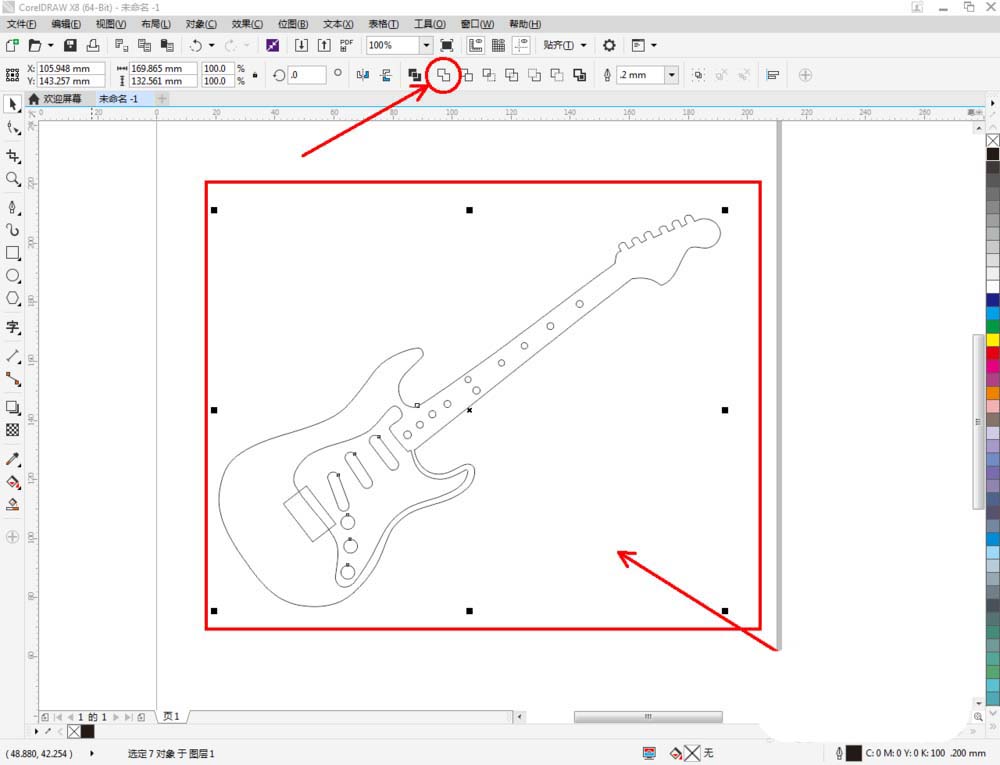
Task: Select the Rectangle tool
Action: 13,253
